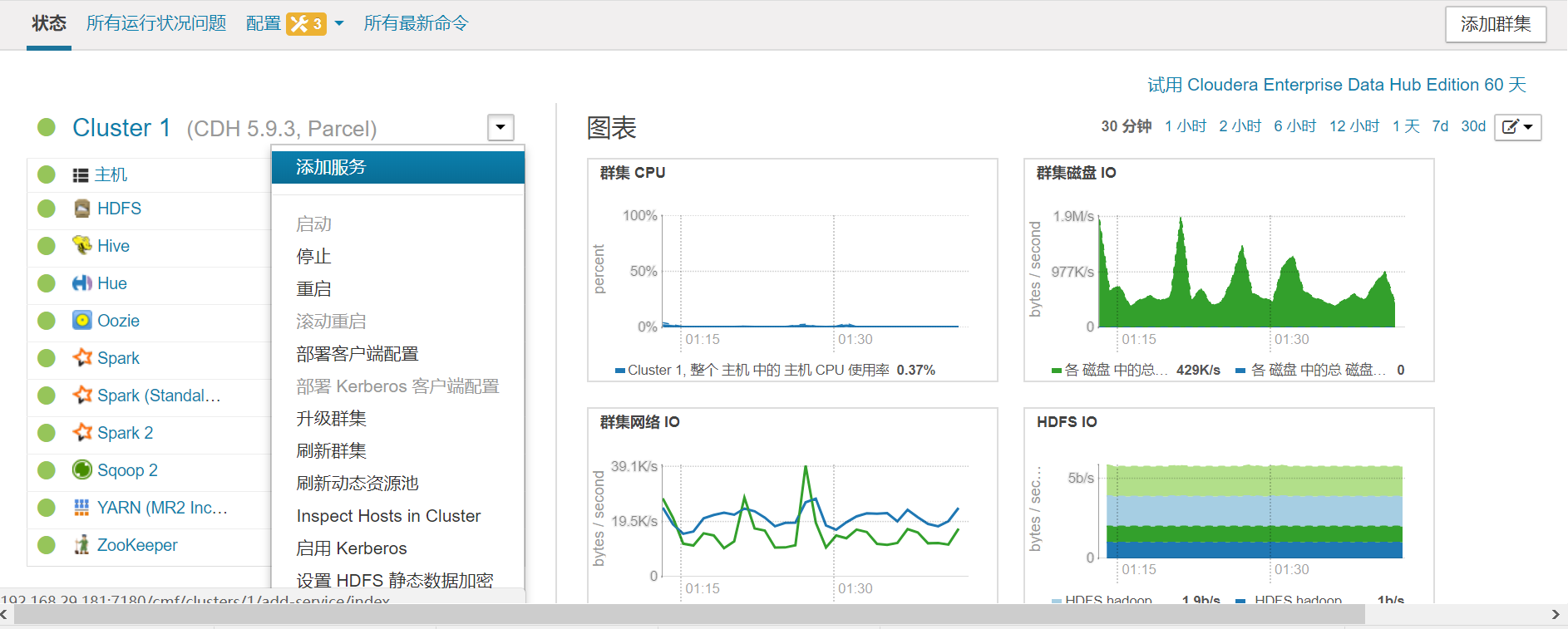Click the green status dot of 主机 row
Screen dimensions: 1568x629
(47, 174)
